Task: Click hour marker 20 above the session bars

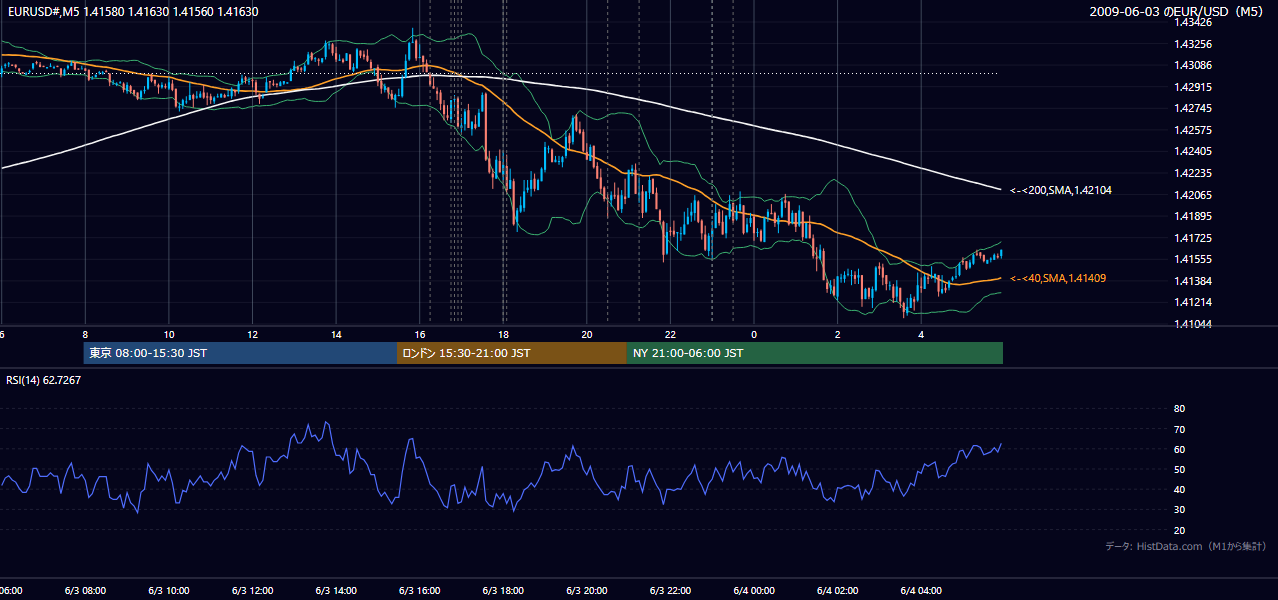Action: coord(587,334)
